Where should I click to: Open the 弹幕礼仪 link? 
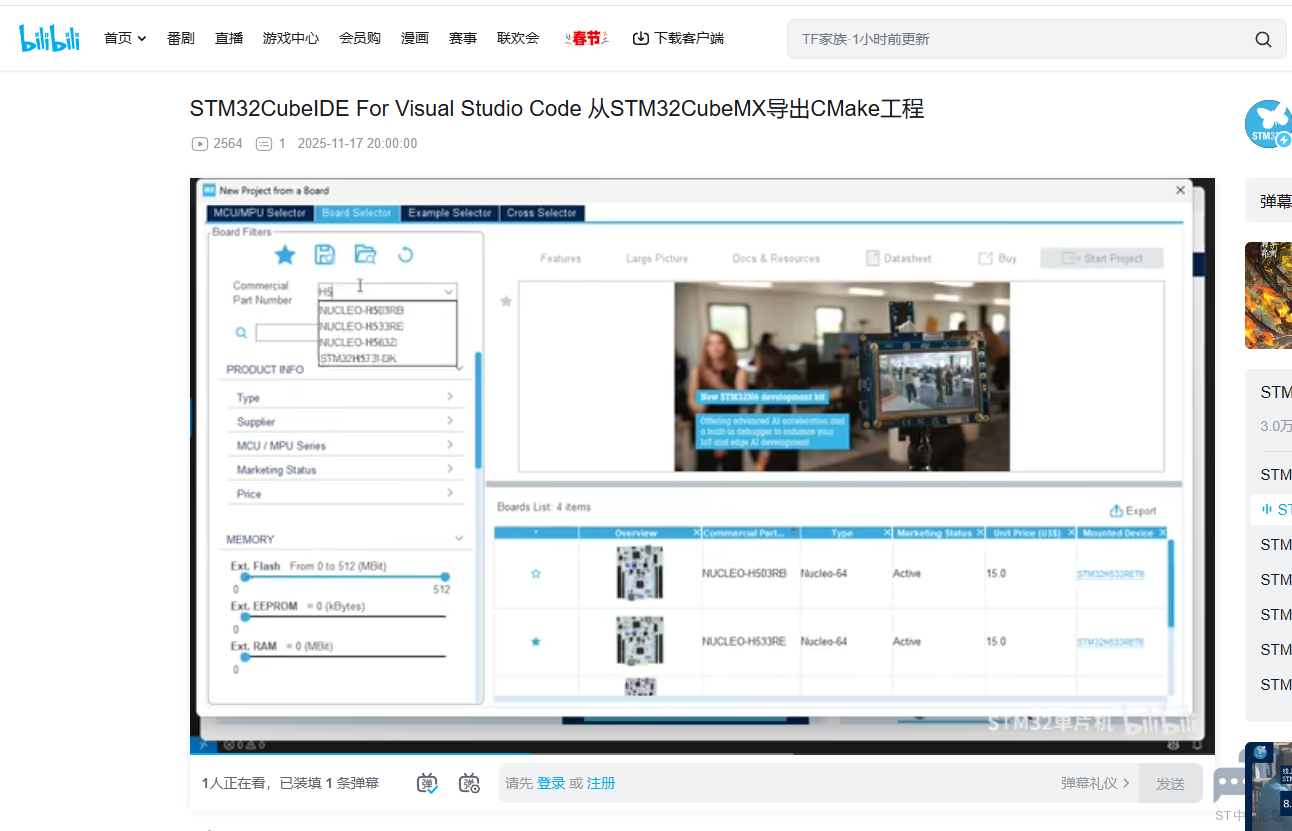(1095, 783)
